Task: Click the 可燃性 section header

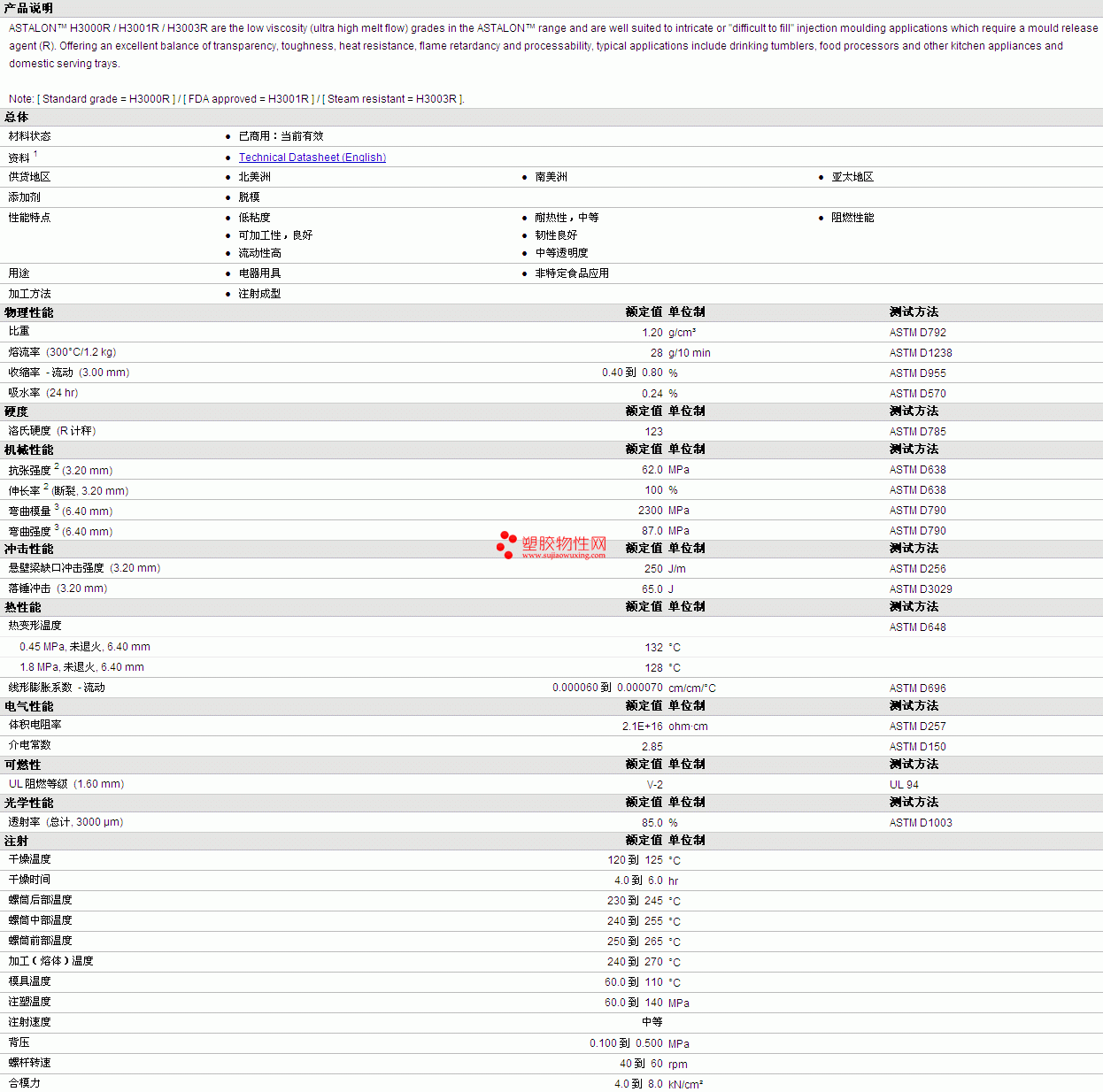Action: coord(23,765)
